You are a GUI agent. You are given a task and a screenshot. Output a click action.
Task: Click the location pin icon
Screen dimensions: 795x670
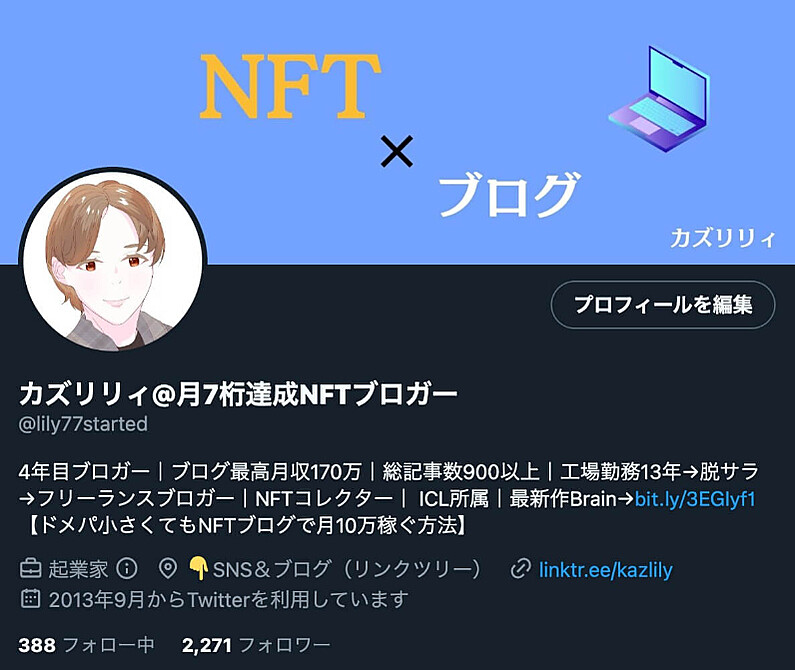click(168, 569)
